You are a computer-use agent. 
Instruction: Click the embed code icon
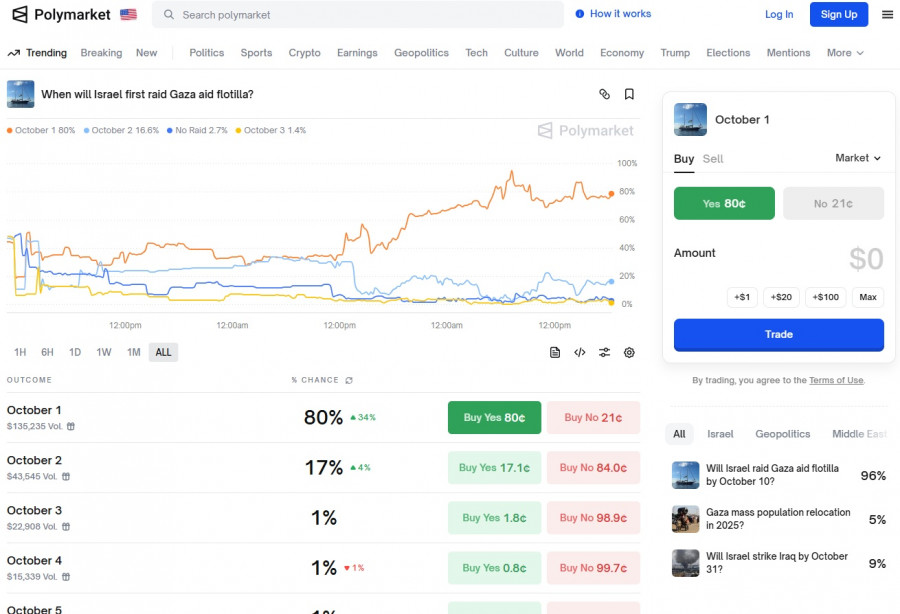point(579,352)
